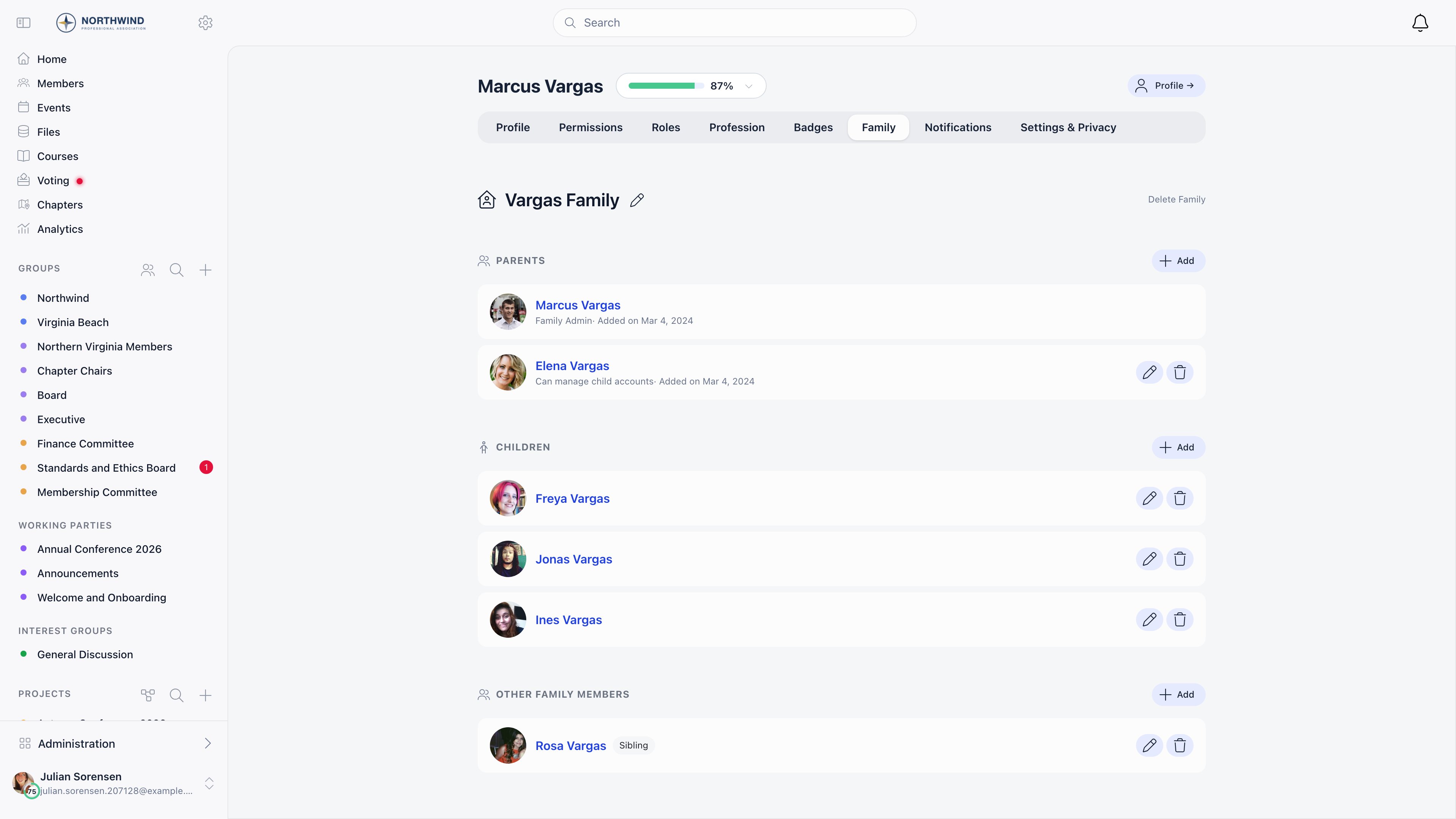Edit Elena Vargas entry
The width and height of the screenshot is (1456, 819).
click(x=1149, y=372)
